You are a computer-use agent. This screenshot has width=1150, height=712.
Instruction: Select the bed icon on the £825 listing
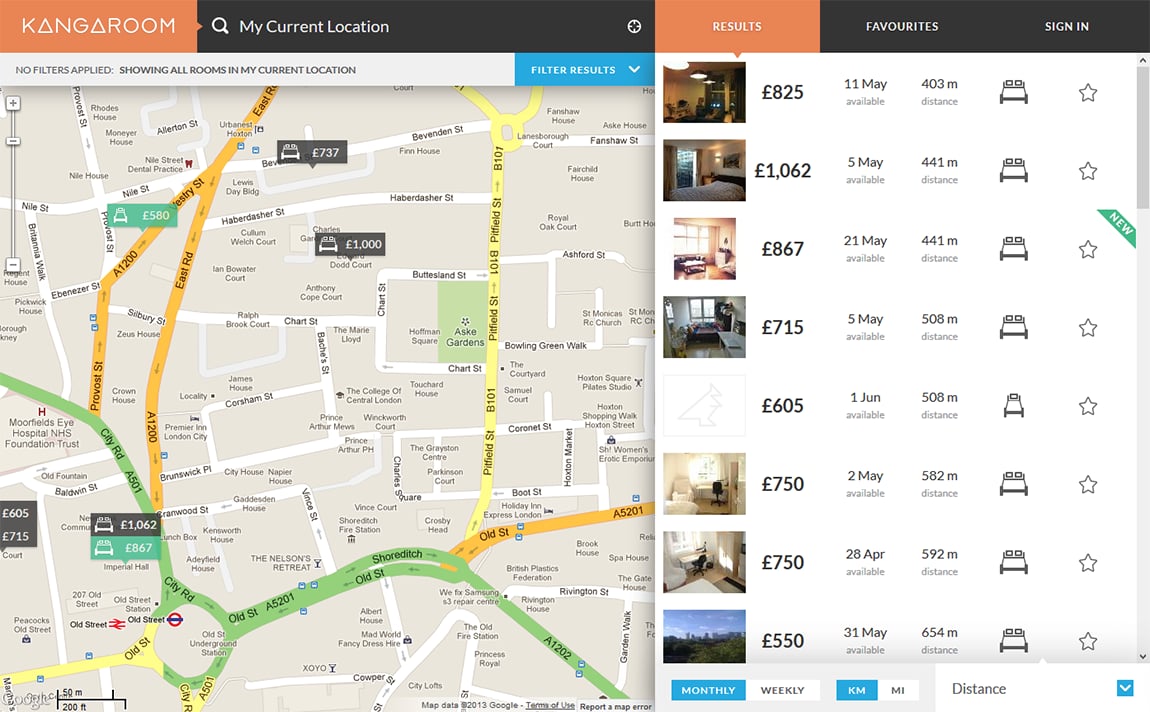point(1013,91)
